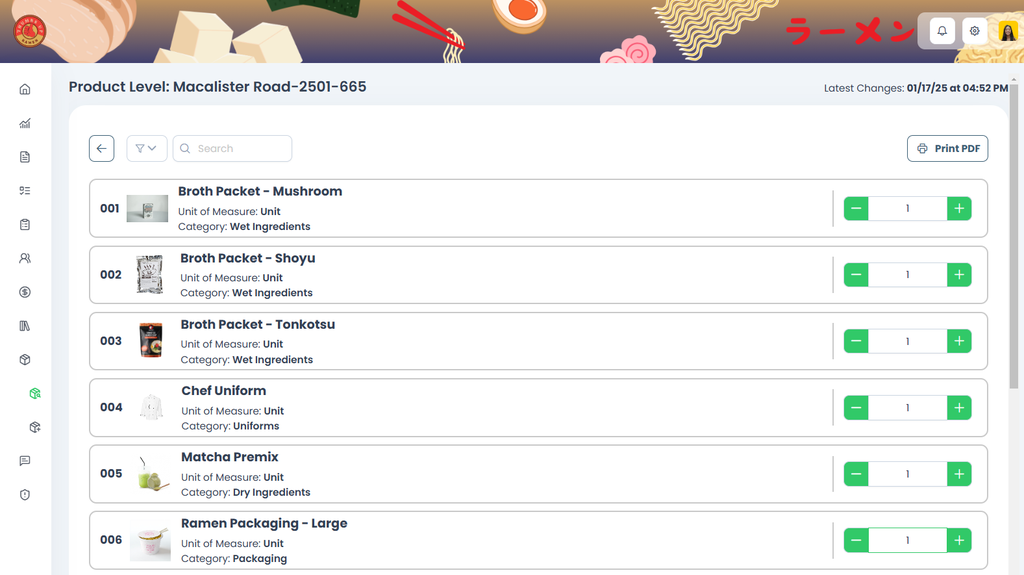
Task: Go back with the arrow button
Action: click(x=102, y=148)
